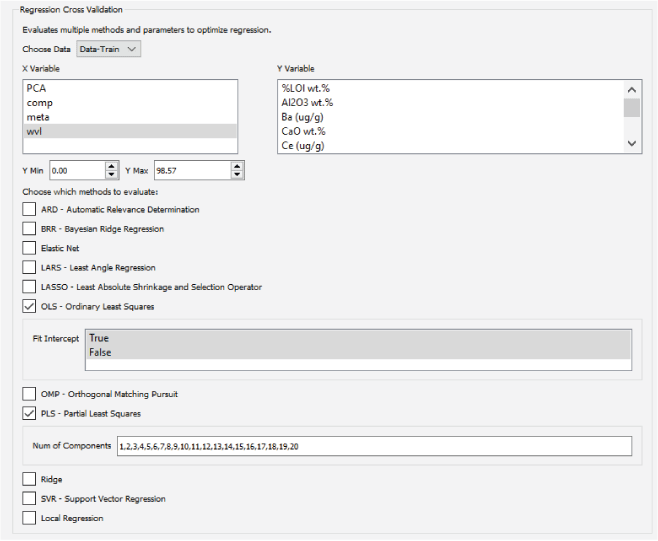Check the LASSO method checkbox

[28, 287]
